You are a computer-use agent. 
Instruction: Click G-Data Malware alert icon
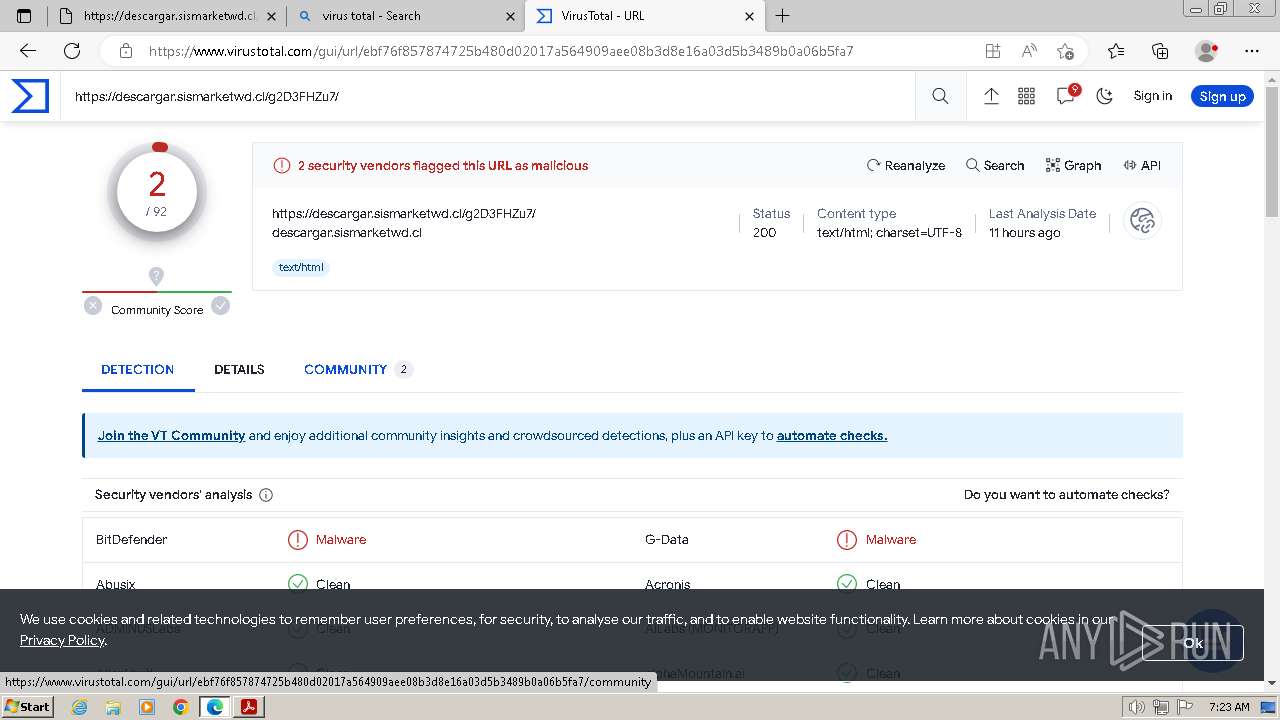pyautogui.click(x=847, y=540)
